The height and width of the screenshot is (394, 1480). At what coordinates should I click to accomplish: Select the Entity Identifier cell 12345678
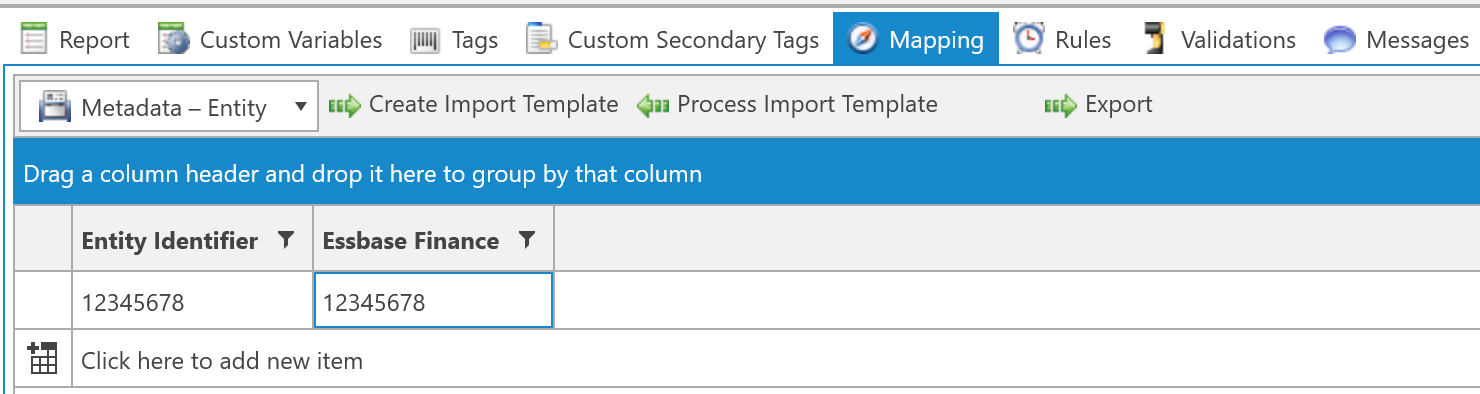[x=193, y=302]
